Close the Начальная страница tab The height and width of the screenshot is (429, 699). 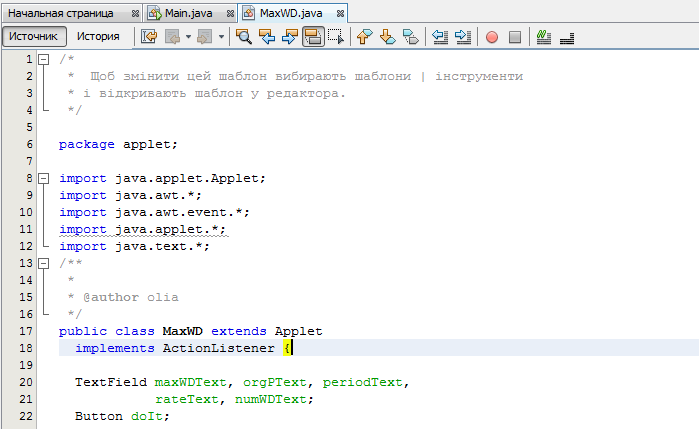point(135,14)
